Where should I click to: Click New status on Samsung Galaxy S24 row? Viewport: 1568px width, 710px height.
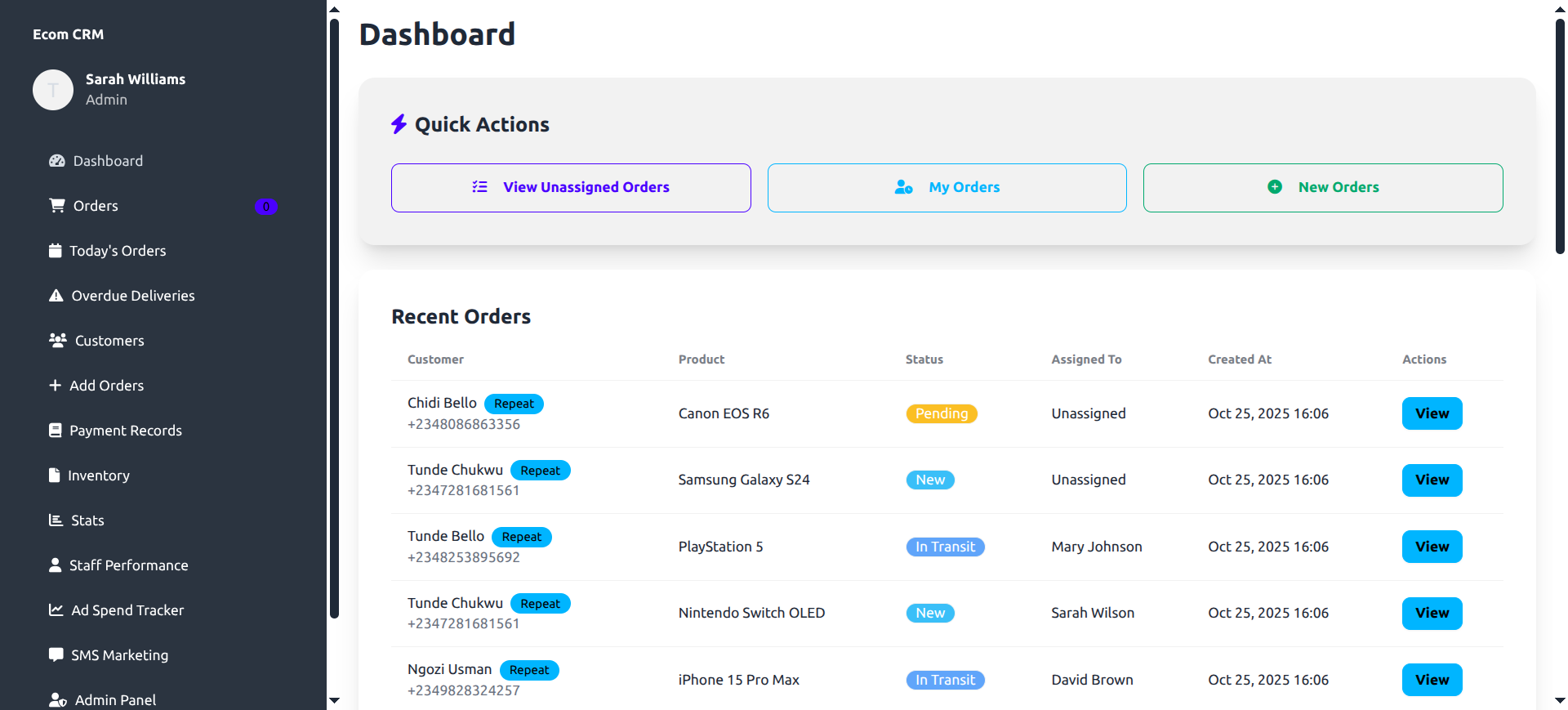click(x=930, y=480)
